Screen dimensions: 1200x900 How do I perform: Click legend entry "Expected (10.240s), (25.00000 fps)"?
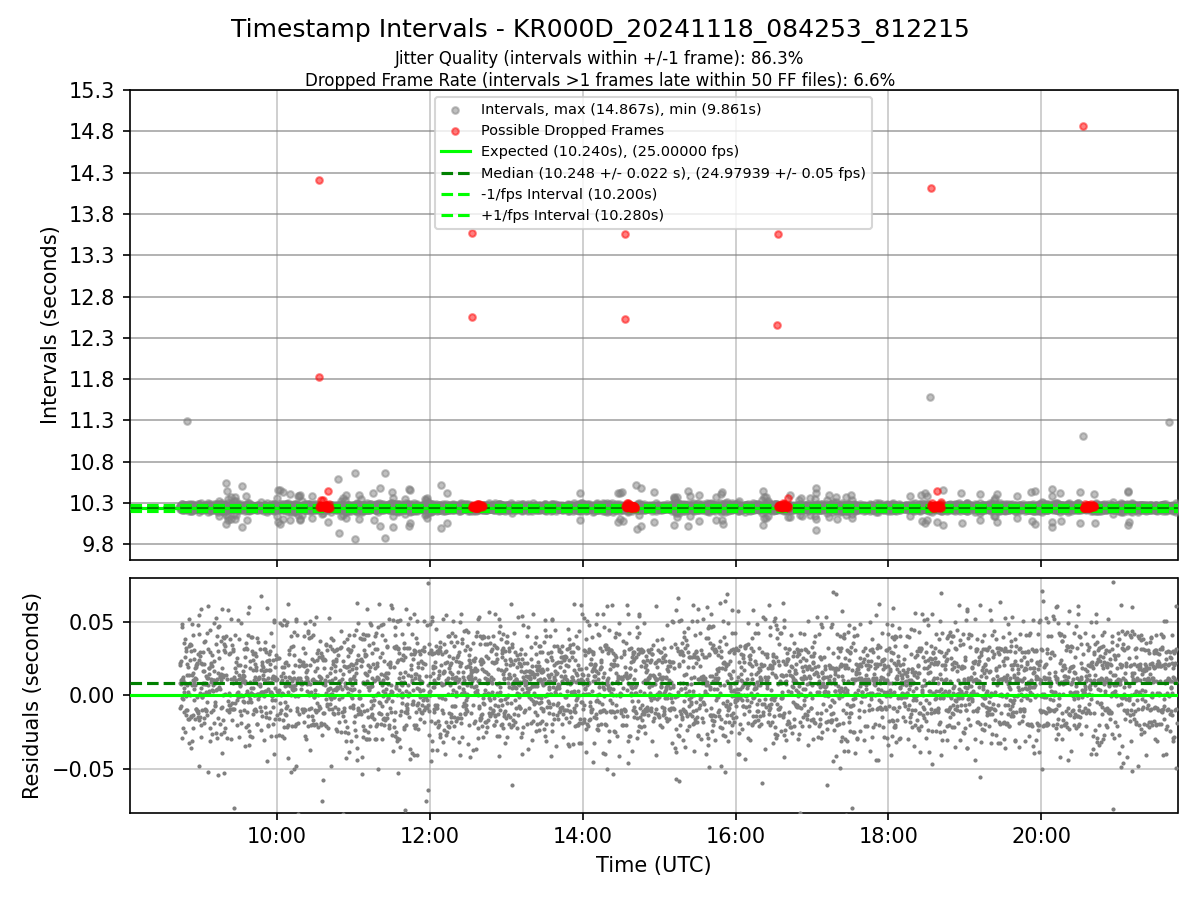click(610, 151)
